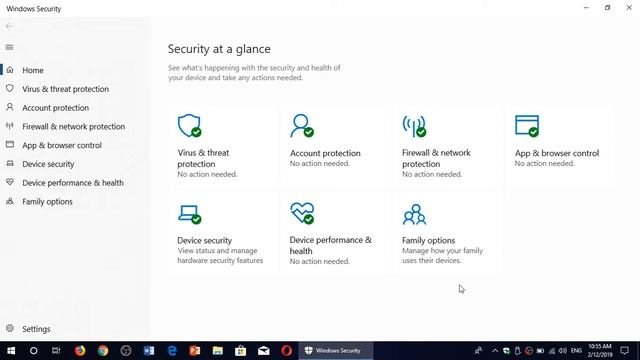Open the Action Center notification icon
Image resolution: width=640 pixels, height=360 pixels.
(x=624, y=351)
